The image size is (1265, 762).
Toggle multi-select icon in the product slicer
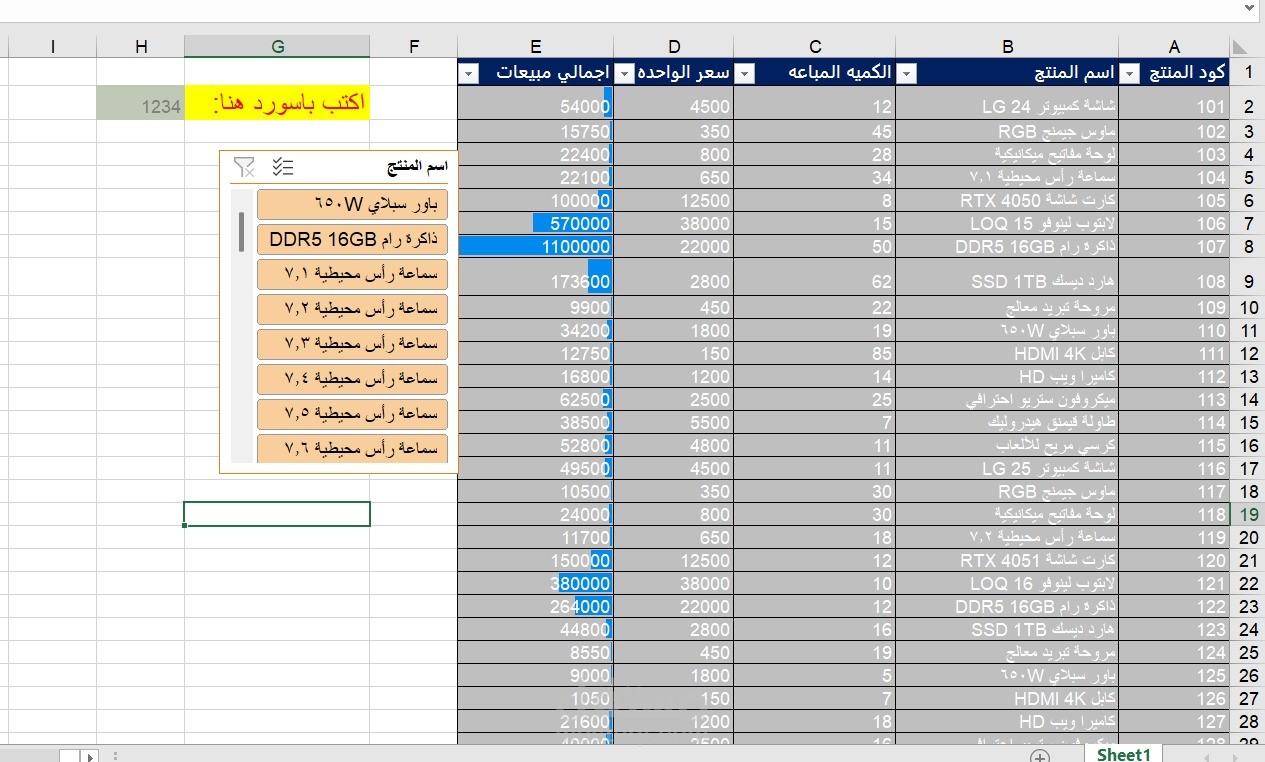283,167
